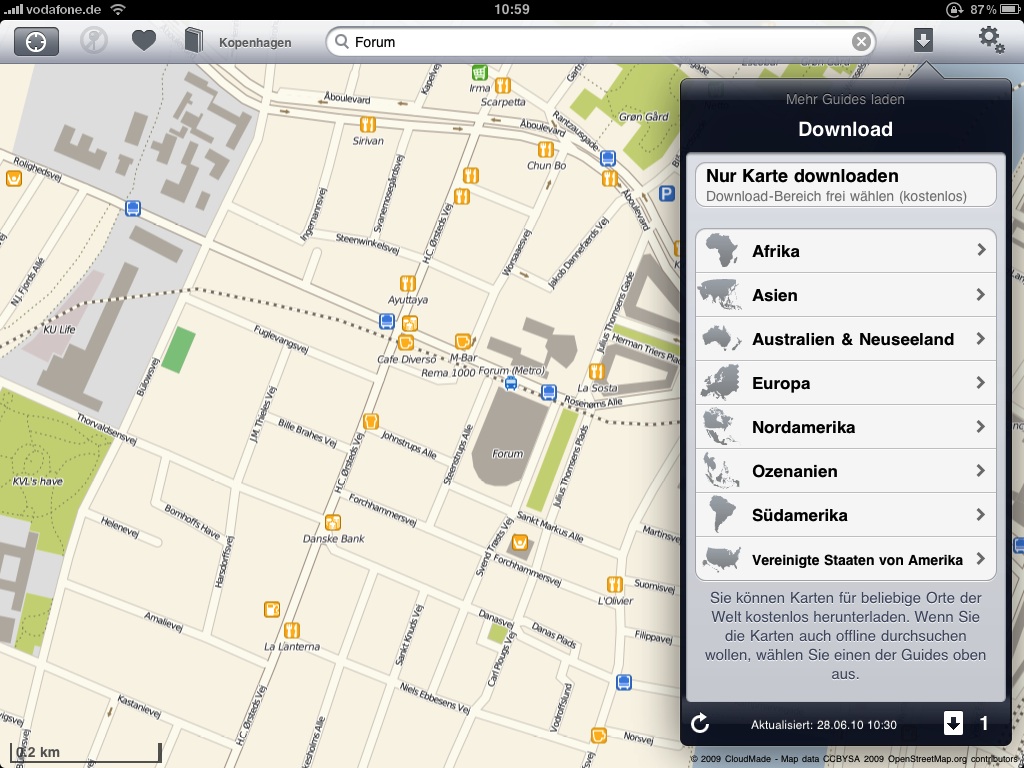Open the favorites heart icon
1024x768 pixels.
point(144,42)
